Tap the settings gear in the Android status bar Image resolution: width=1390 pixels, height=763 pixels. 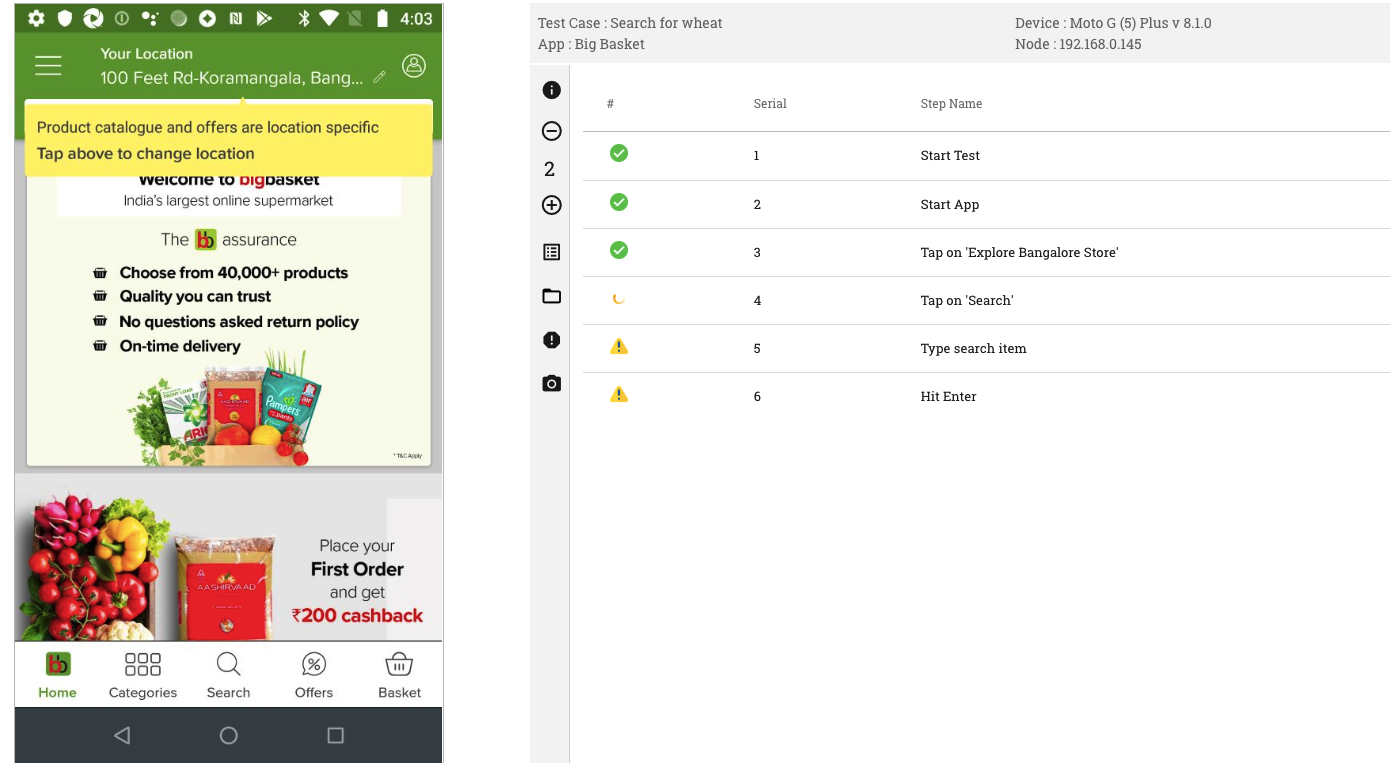(x=36, y=18)
